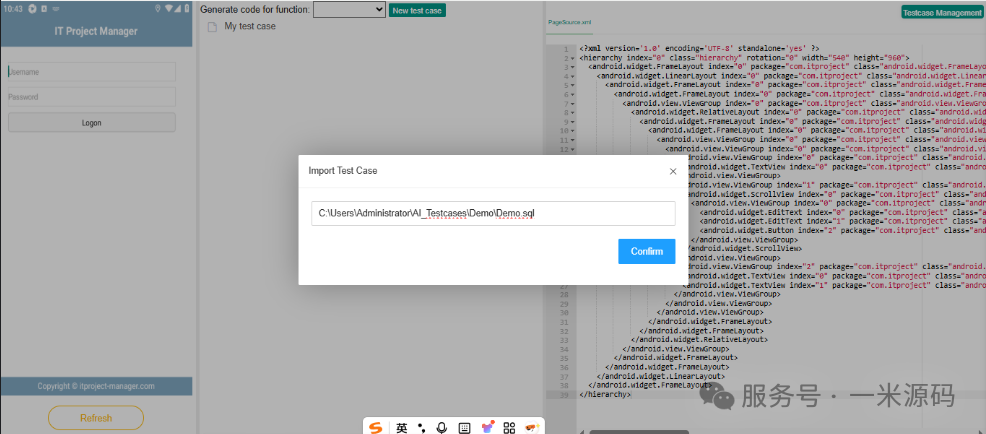Click the 10:43 clock in phone status bar
Image resolution: width=986 pixels, height=434 pixels.
[13, 9]
